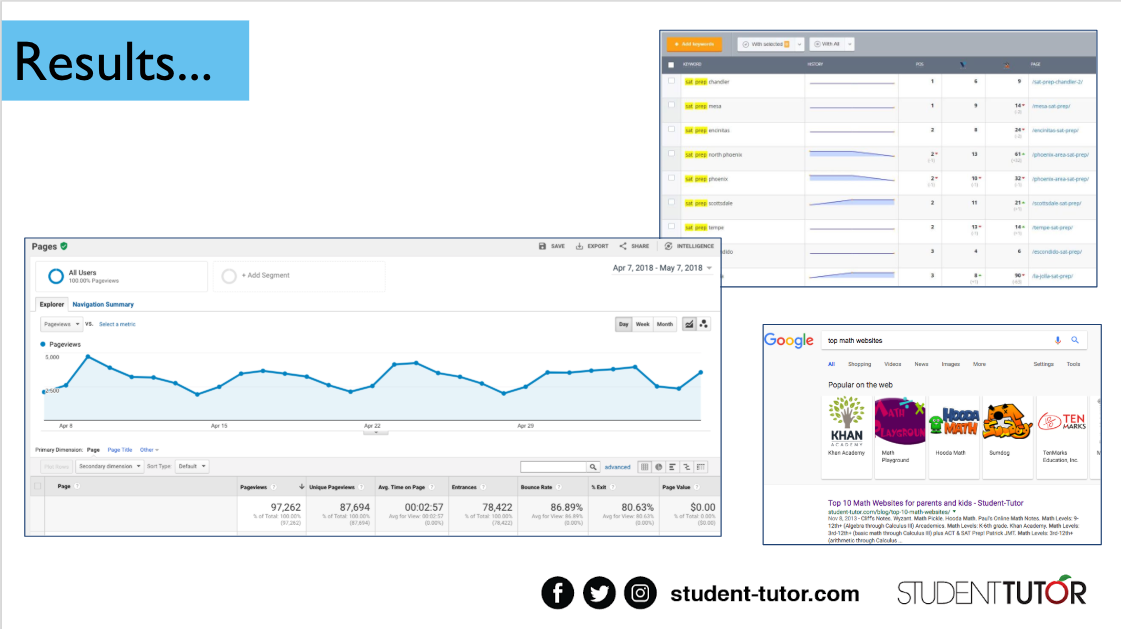Click 'Select a metric' link
Screen dimensions: 1121x629
117,325
